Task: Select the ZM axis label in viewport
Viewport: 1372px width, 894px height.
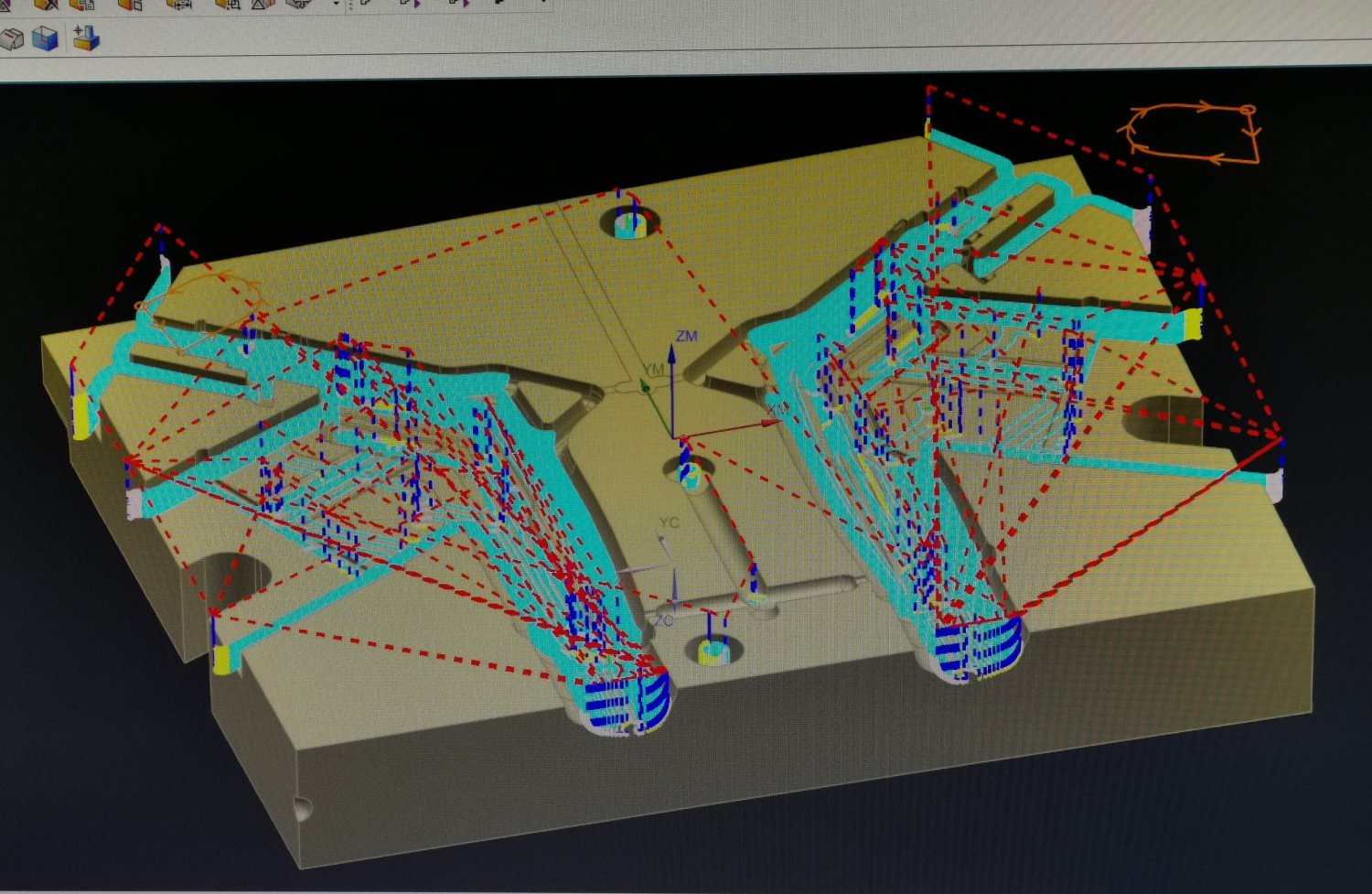Action: [686, 336]
